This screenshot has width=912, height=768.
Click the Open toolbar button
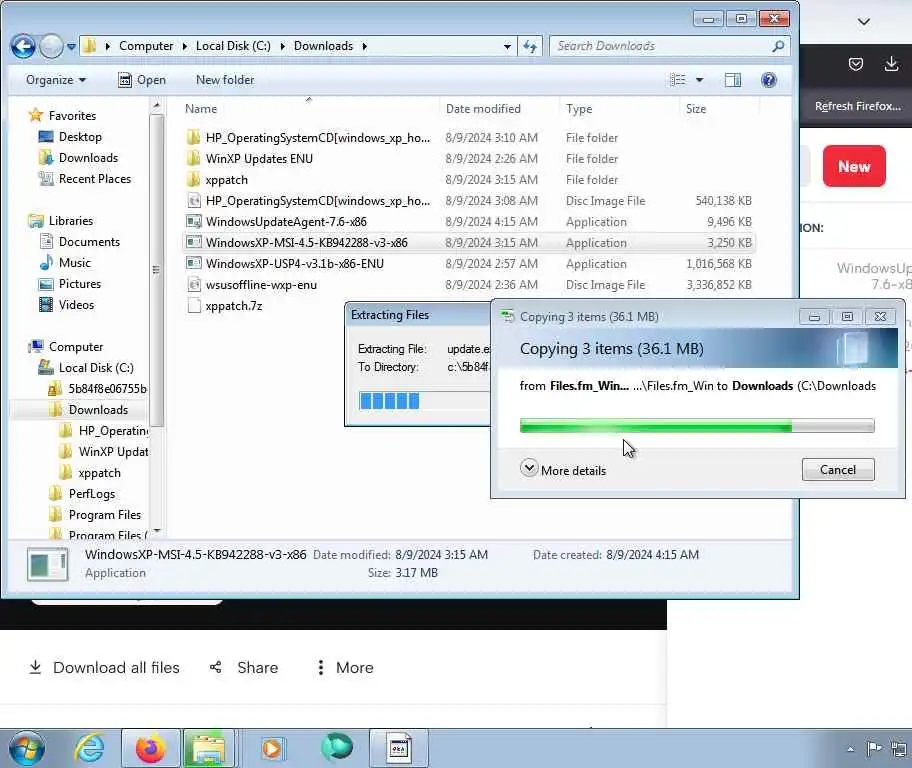[x=142, y=80]
